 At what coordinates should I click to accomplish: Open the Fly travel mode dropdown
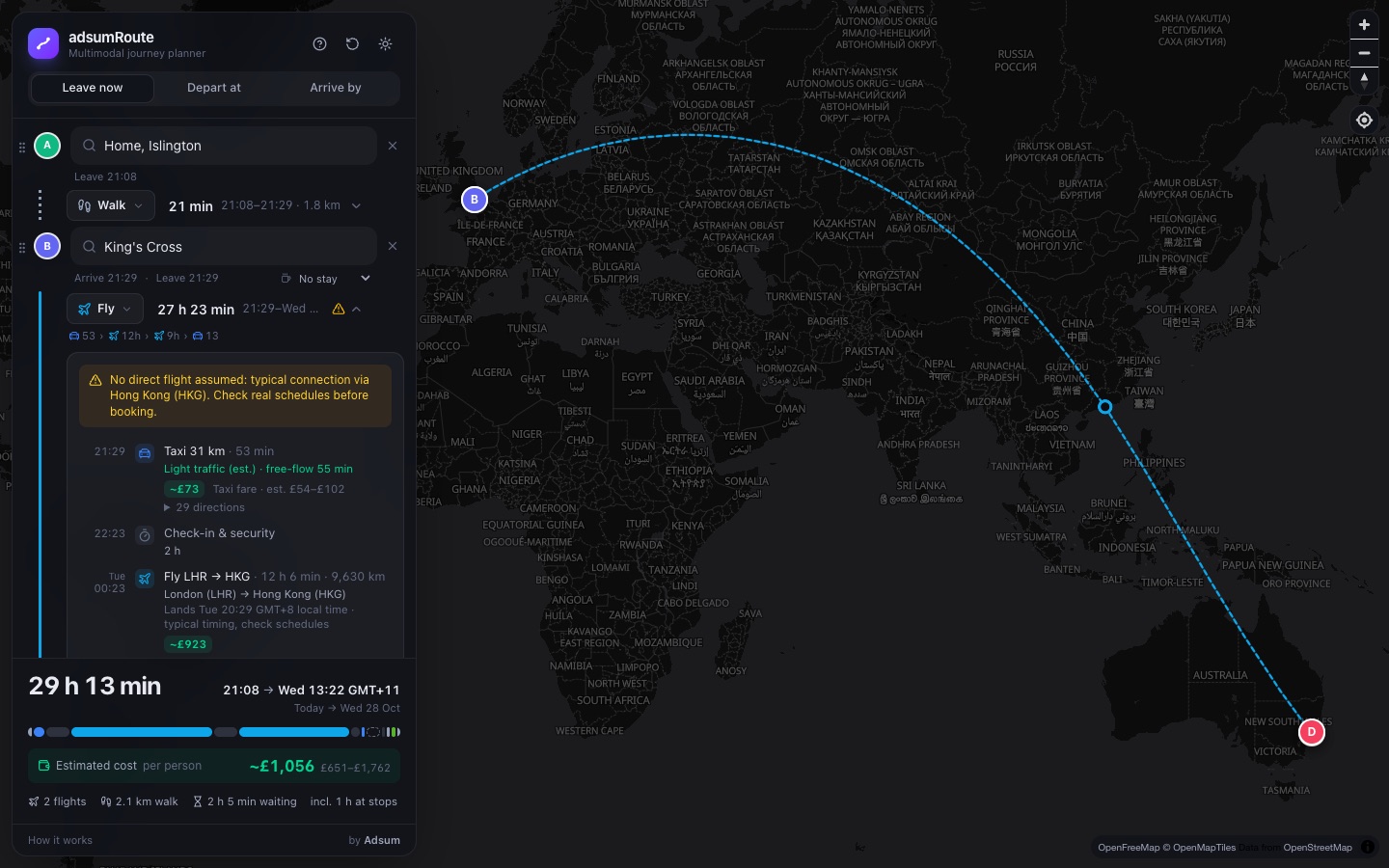point(105,310)
